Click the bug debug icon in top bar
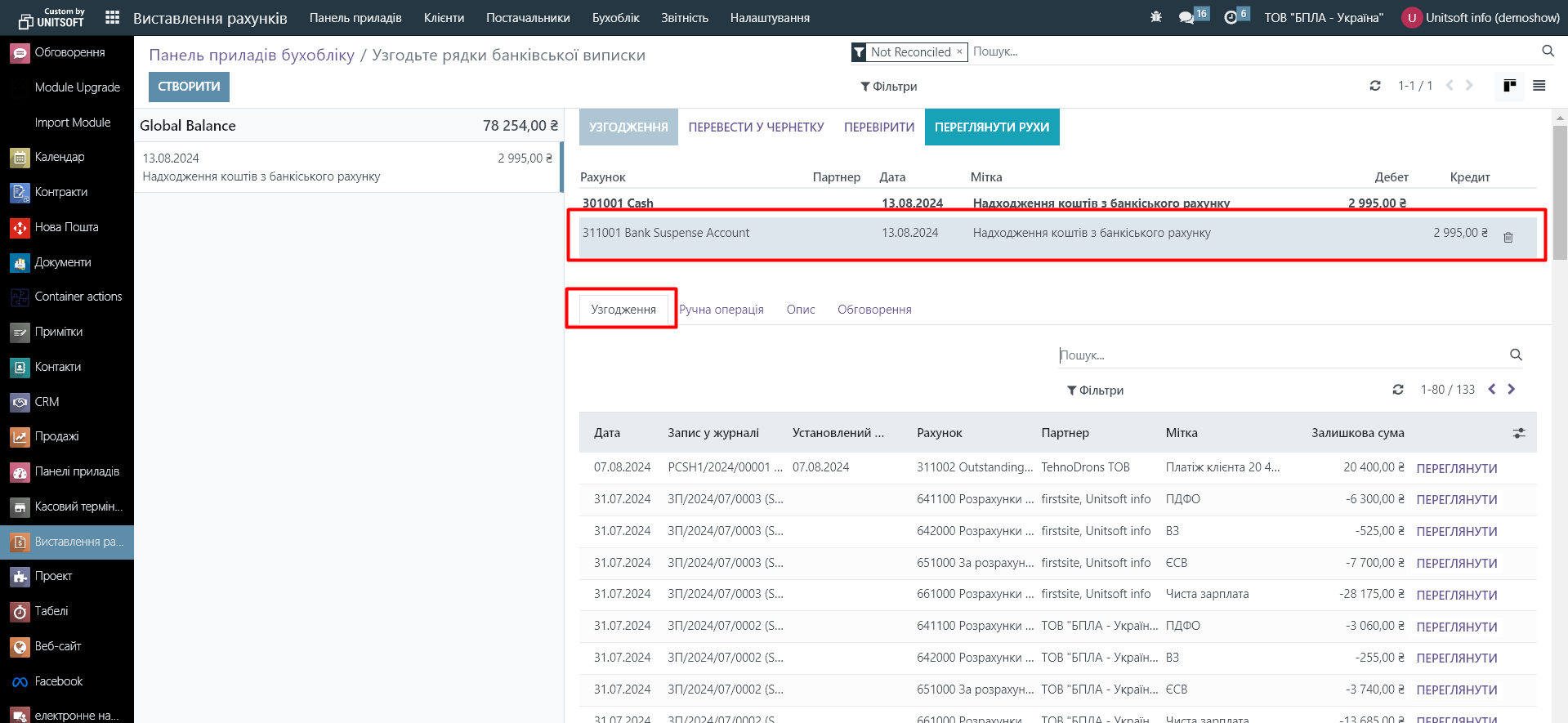 [1155, 17]
